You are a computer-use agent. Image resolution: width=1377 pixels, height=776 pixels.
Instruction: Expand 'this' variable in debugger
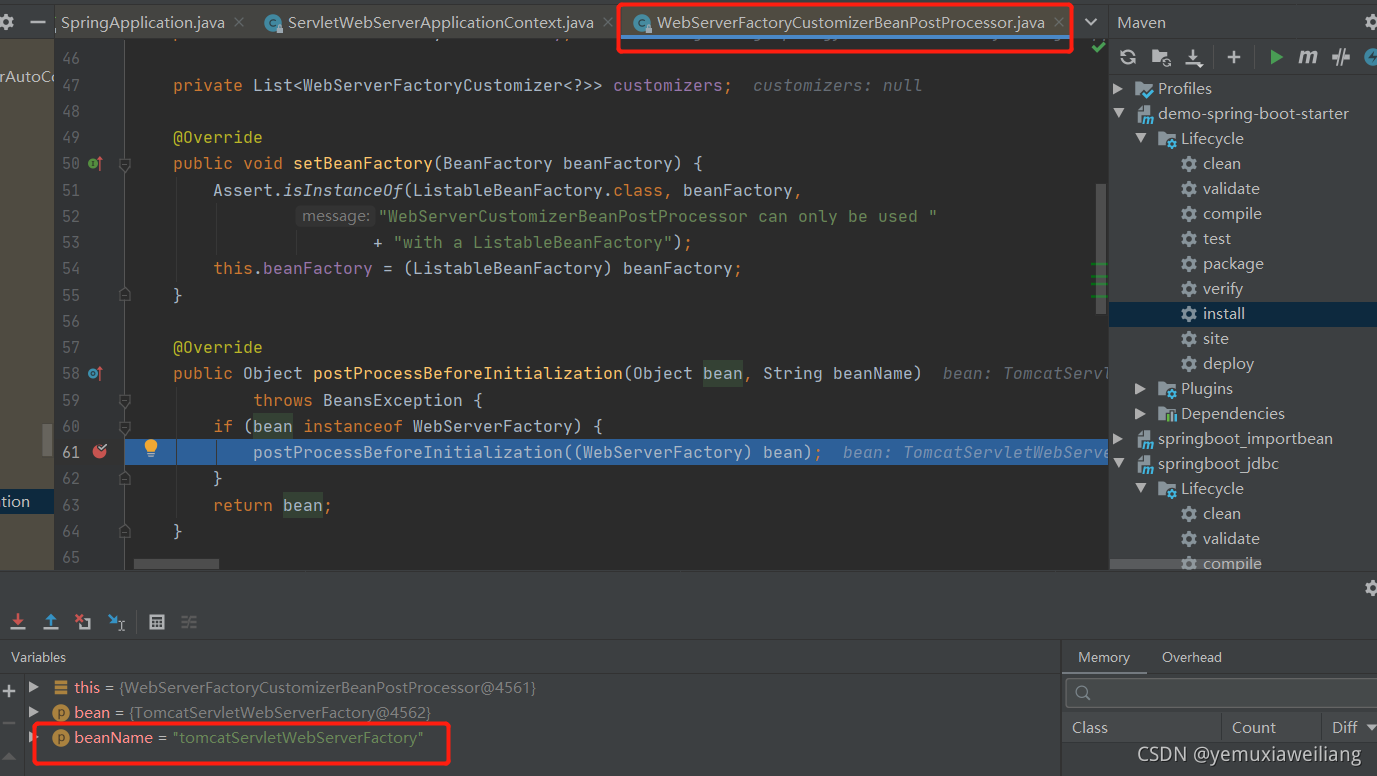pyautogui.click(x=34, y=687)
